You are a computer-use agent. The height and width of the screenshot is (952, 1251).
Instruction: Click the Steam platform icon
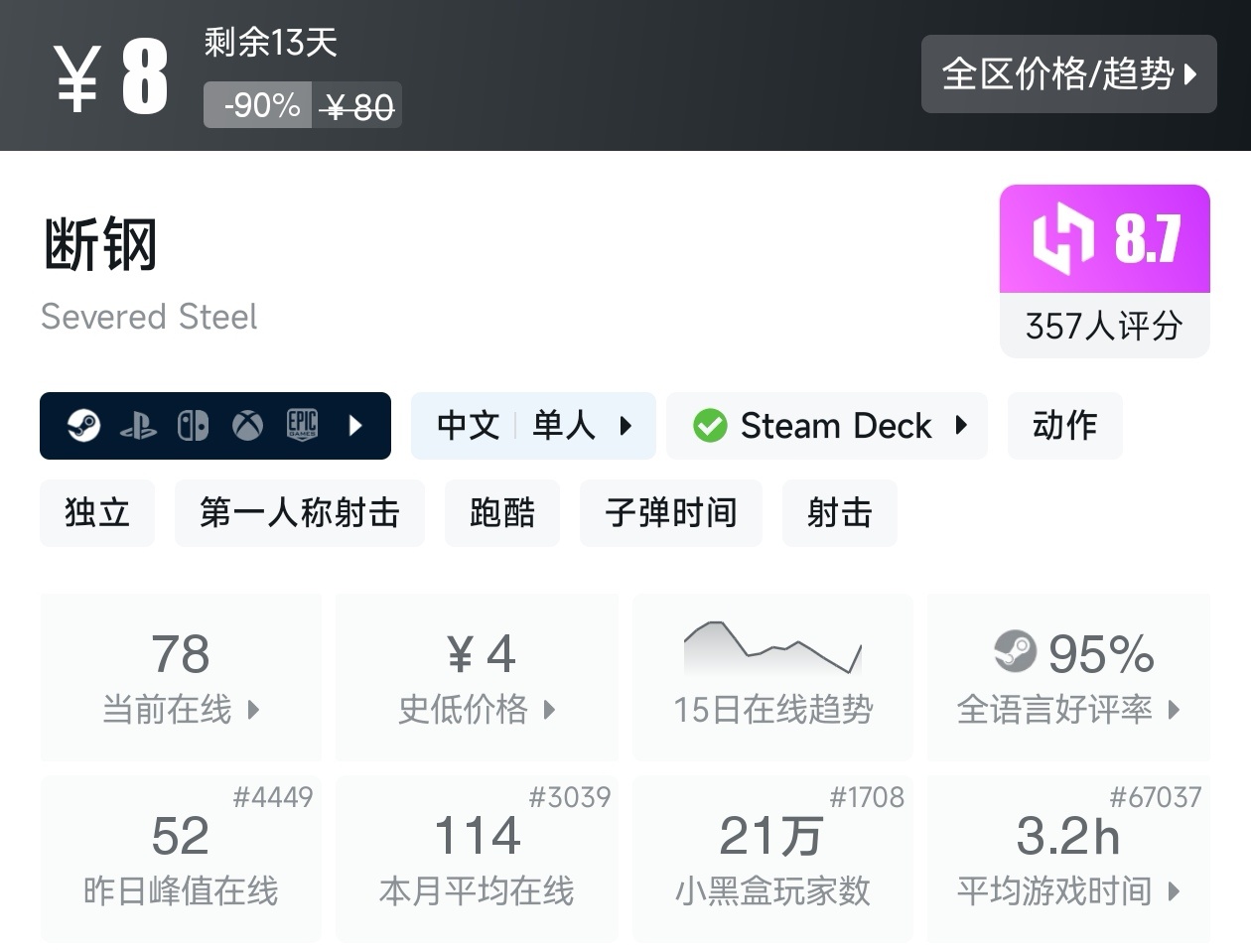coord(83,426)
